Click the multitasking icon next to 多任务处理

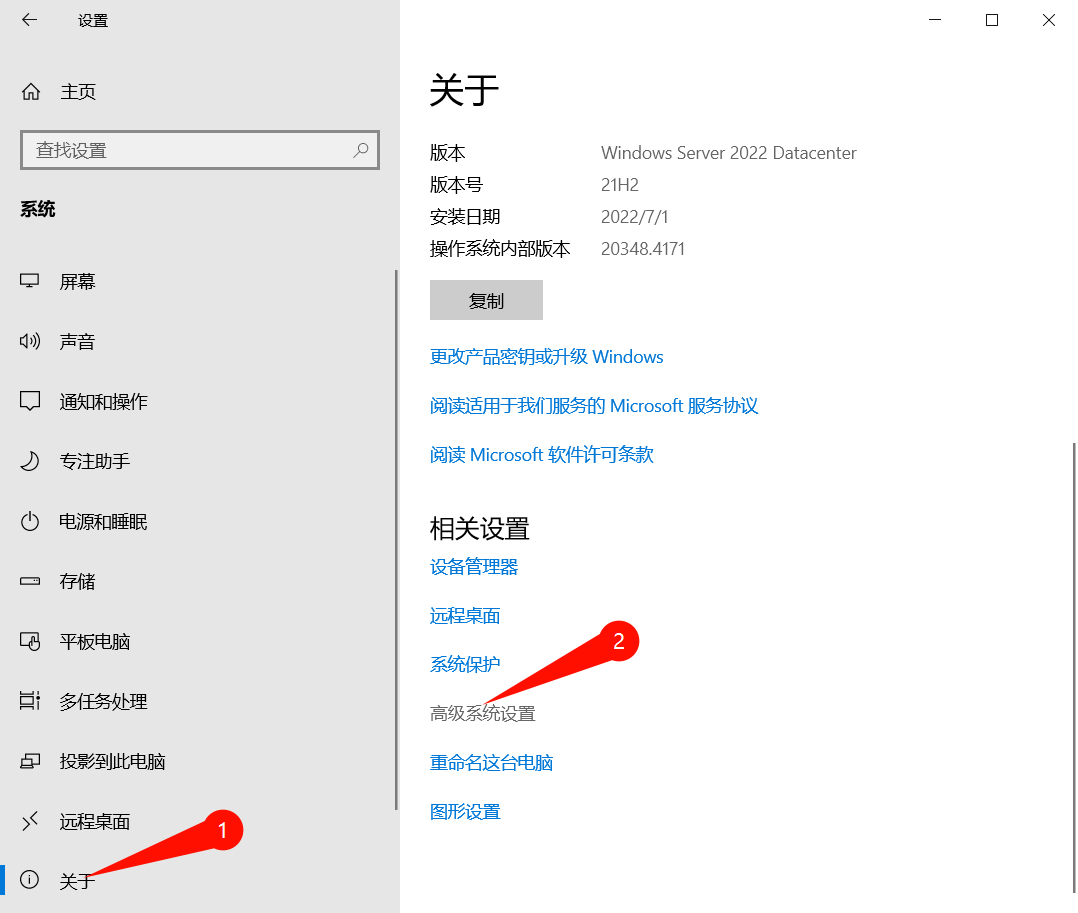[30, 701]
